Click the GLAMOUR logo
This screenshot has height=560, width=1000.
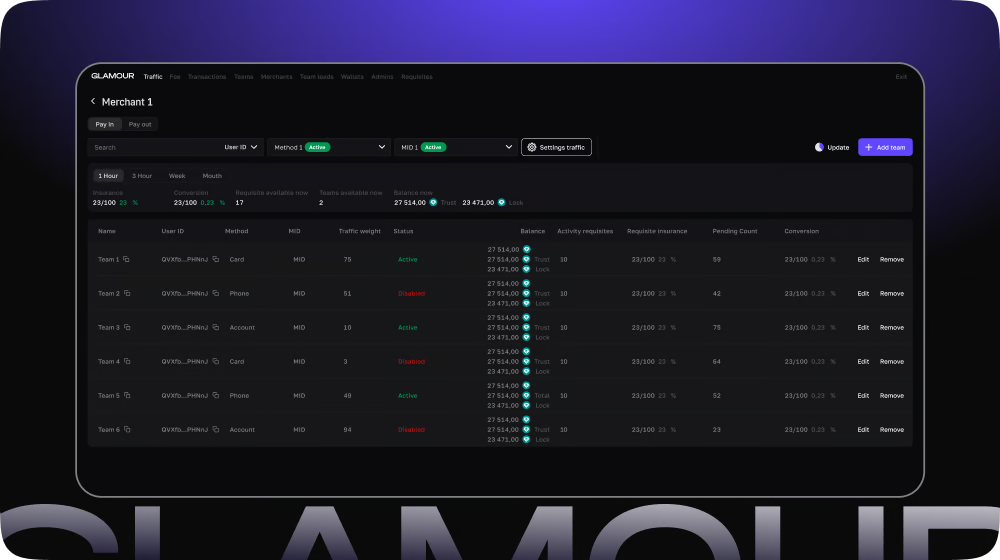(113, 76)
